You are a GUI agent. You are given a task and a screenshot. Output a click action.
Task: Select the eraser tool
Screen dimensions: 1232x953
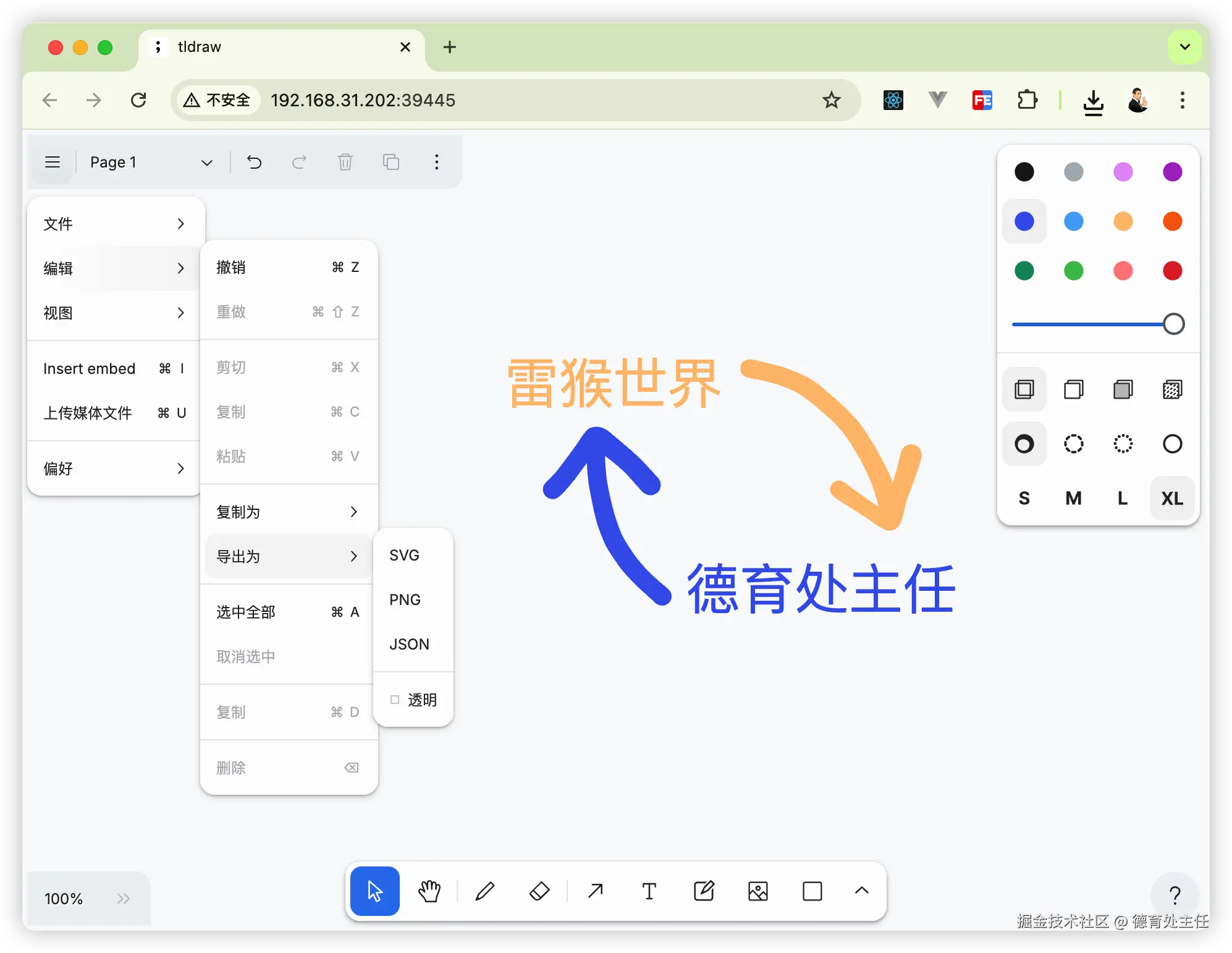539,891
